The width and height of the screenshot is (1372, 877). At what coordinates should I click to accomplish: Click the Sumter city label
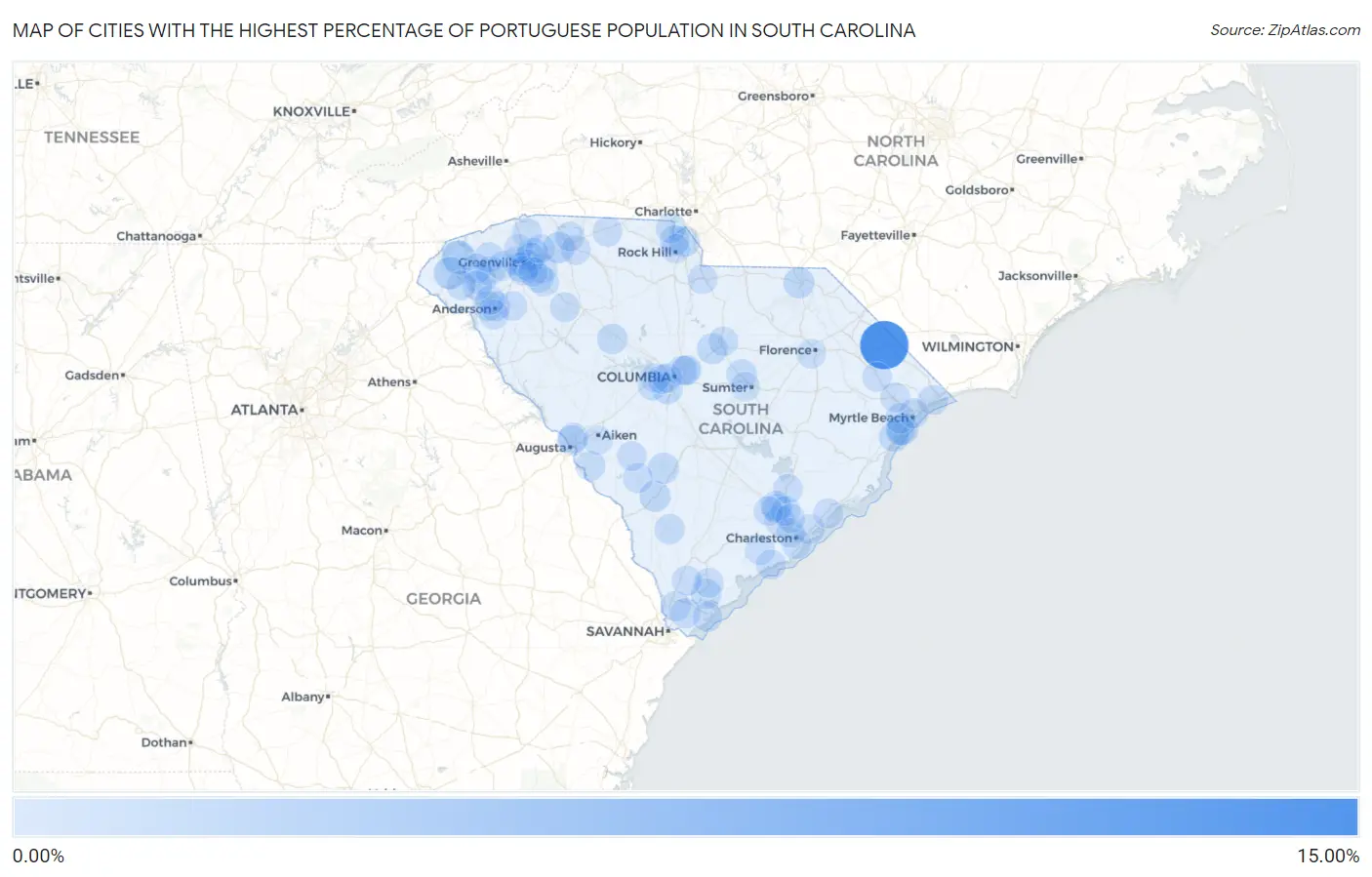(727, 387)
